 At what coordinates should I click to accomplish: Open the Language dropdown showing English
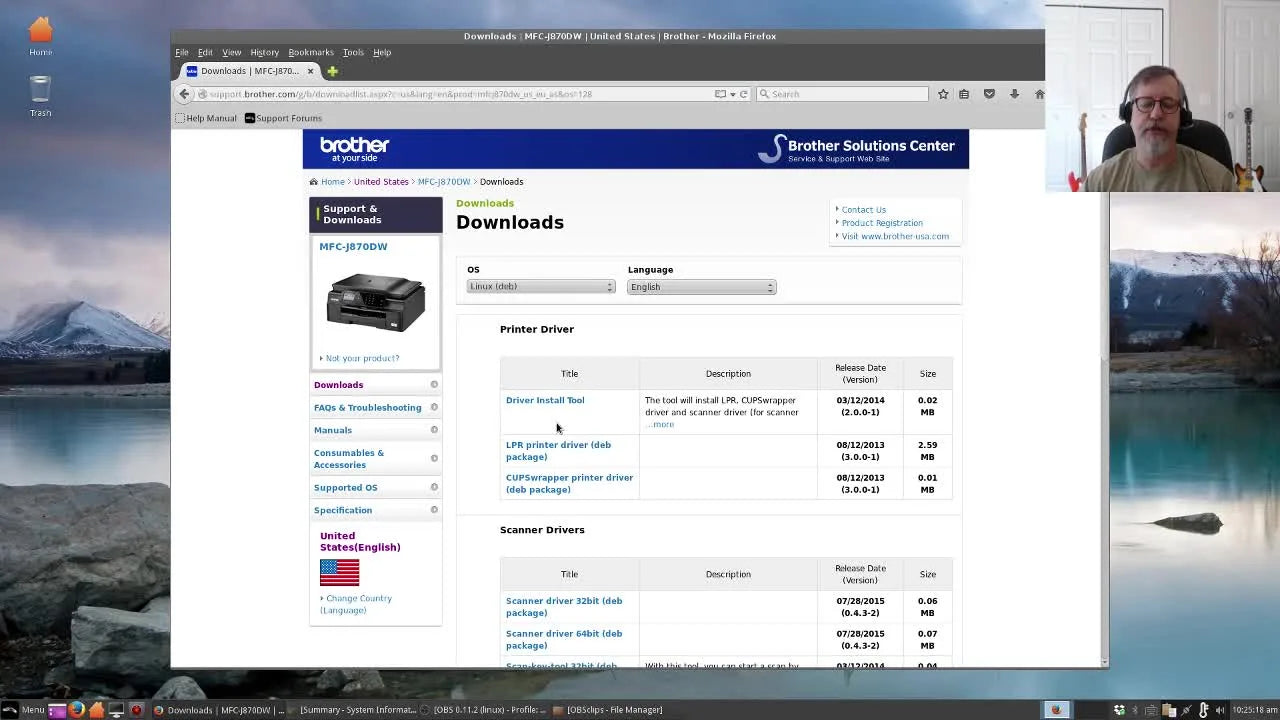[700, 287]
